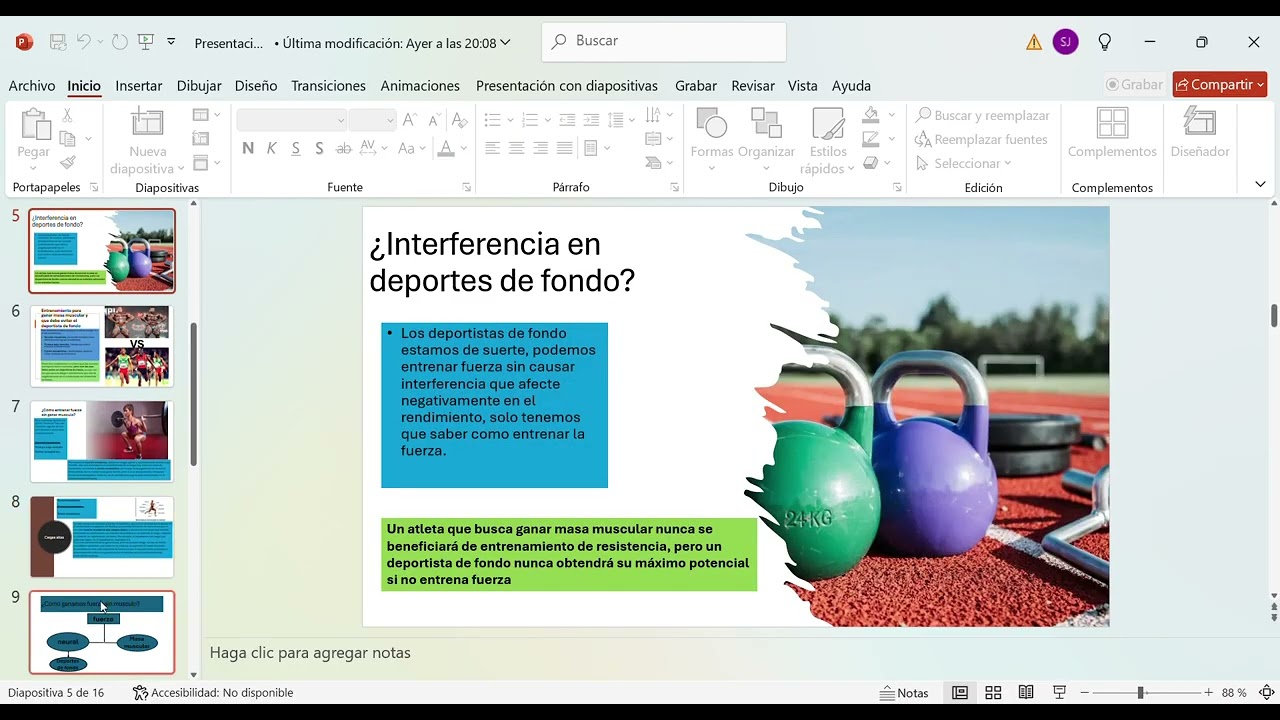Open font color swatch A
Screen dimensions: 1280x720
click(x=446, y=148)
